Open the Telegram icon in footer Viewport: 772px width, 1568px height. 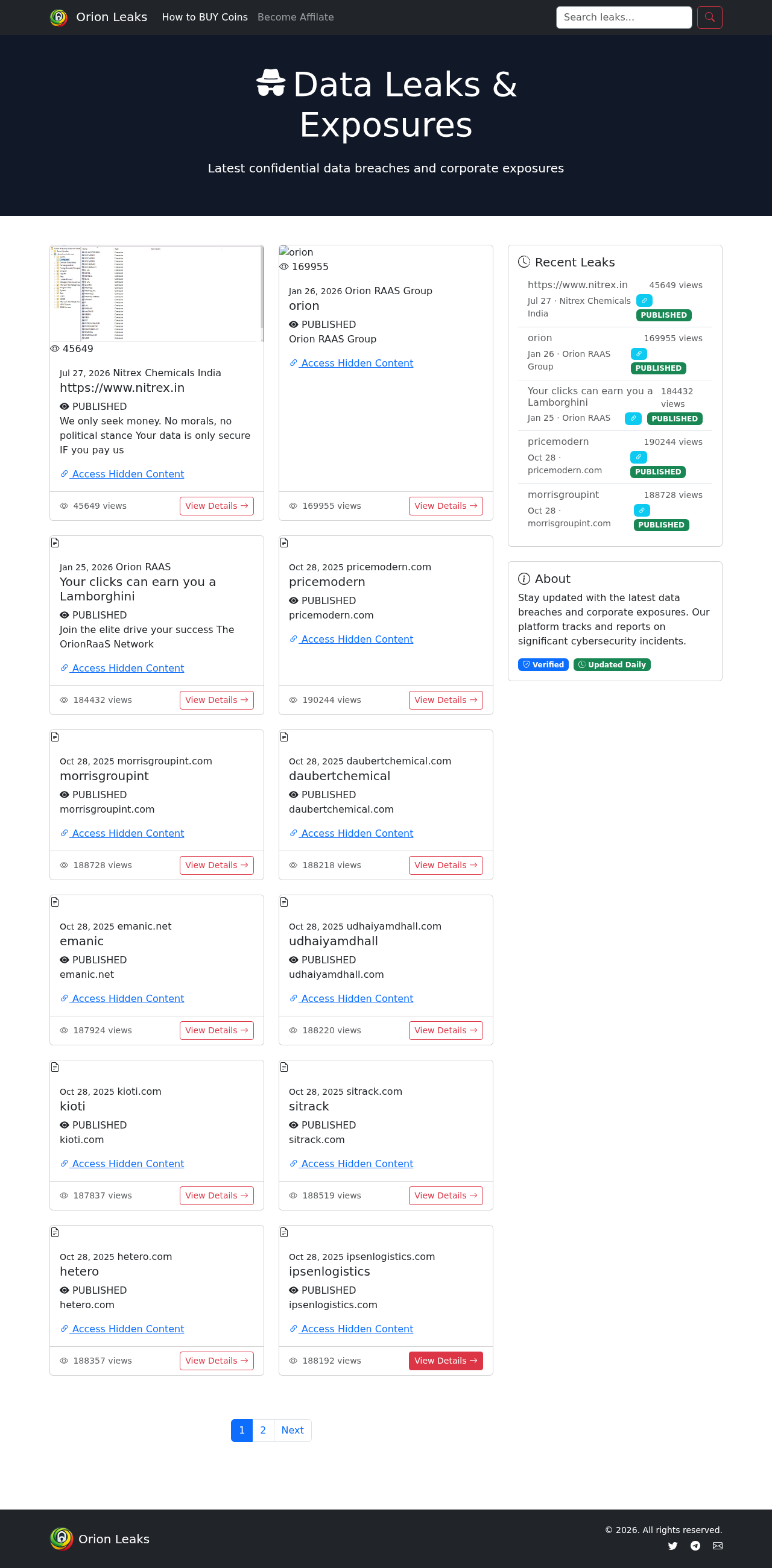(x=695, y=1546)
